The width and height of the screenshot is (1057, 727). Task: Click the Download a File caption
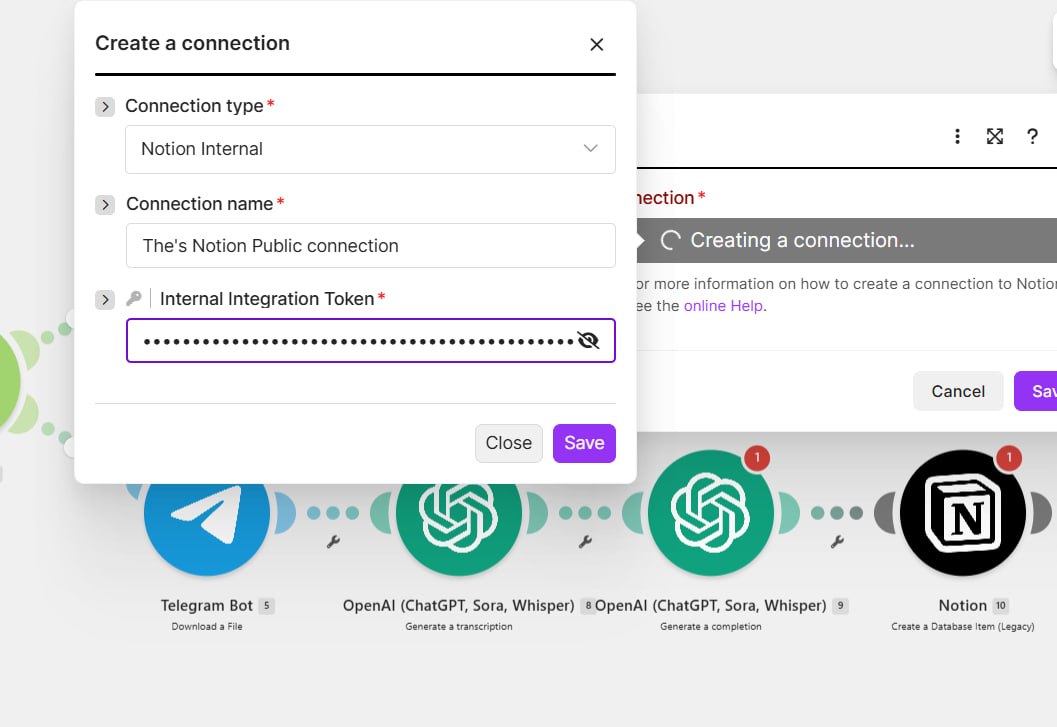point(207,627)
